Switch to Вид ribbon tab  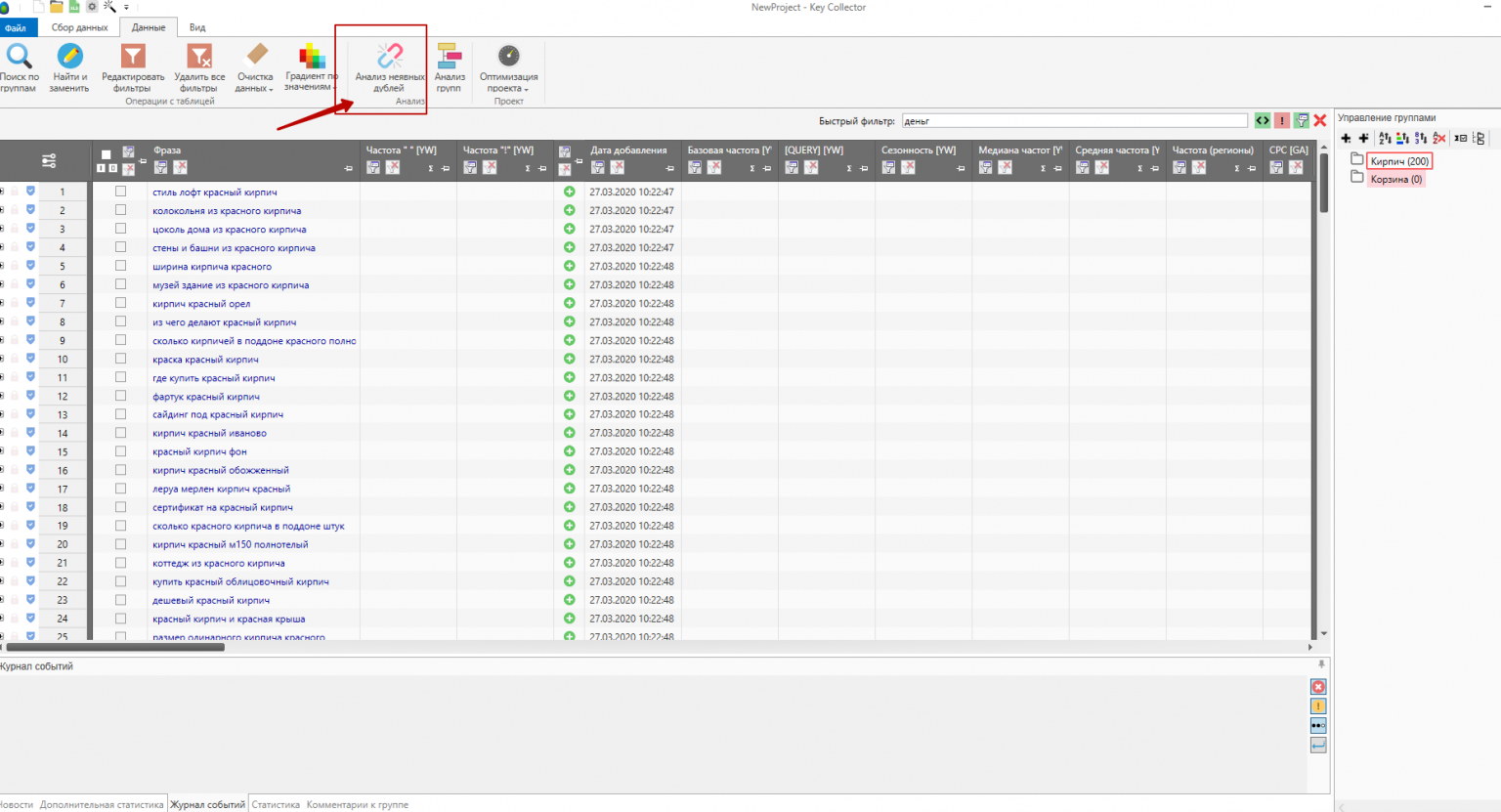point(197,27)
